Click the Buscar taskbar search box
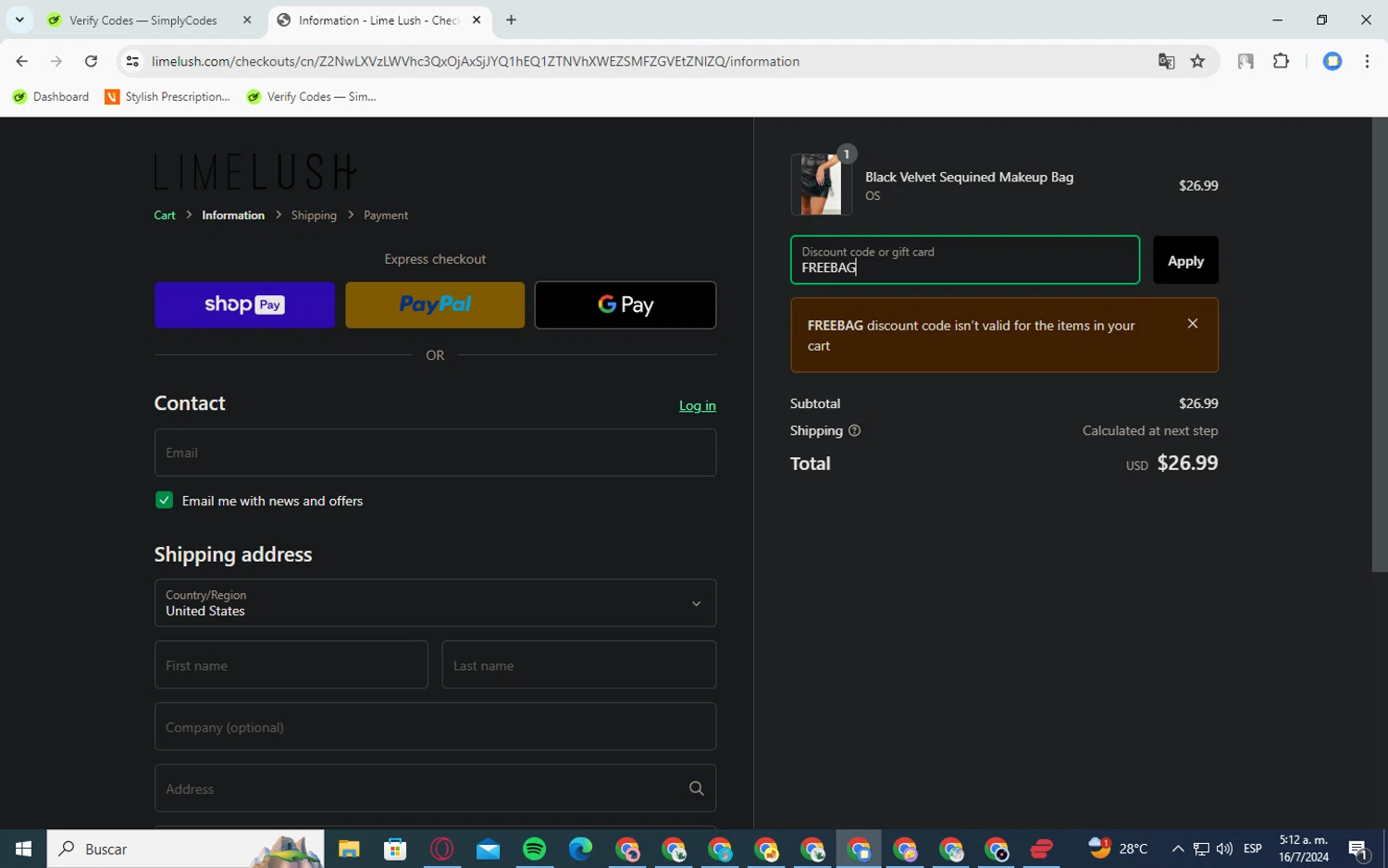Viewport: 1388px width, 868px height. click(x=185, y=849)
